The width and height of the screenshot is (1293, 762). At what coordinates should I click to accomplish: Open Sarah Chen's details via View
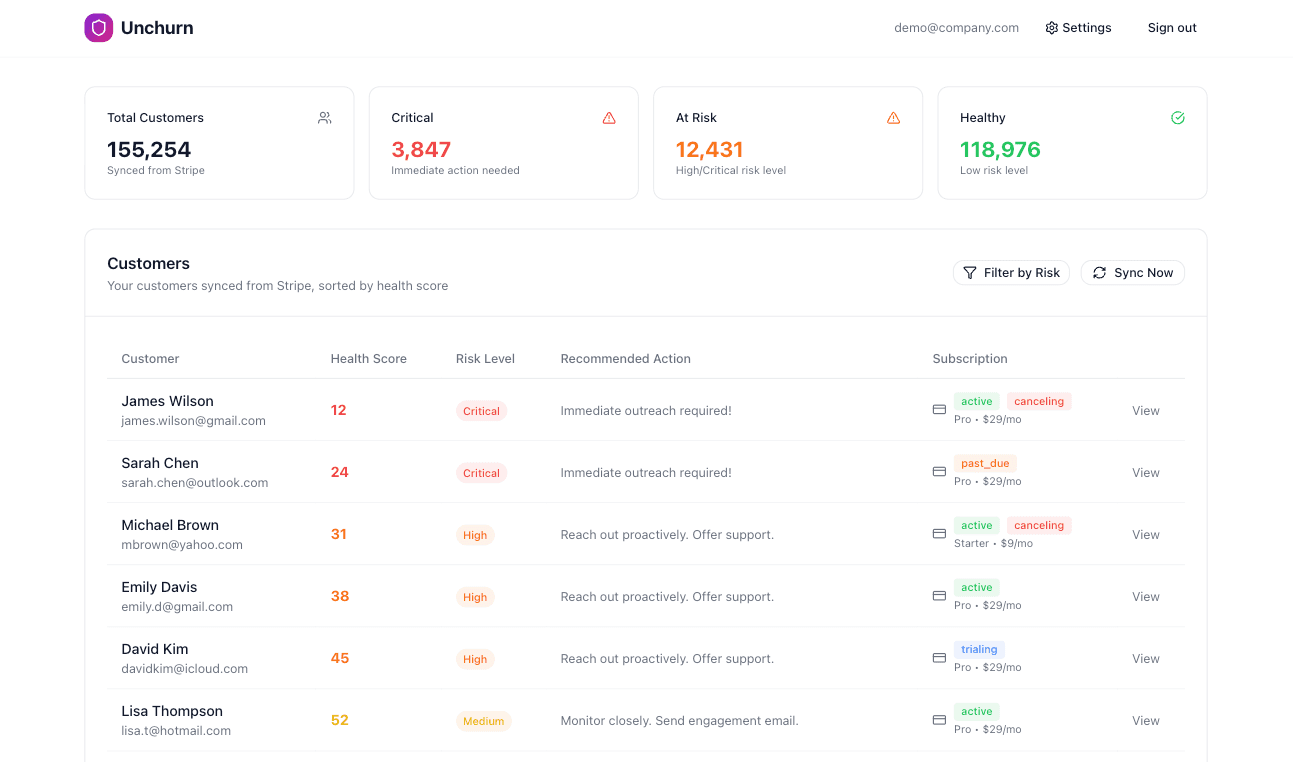1145,472
